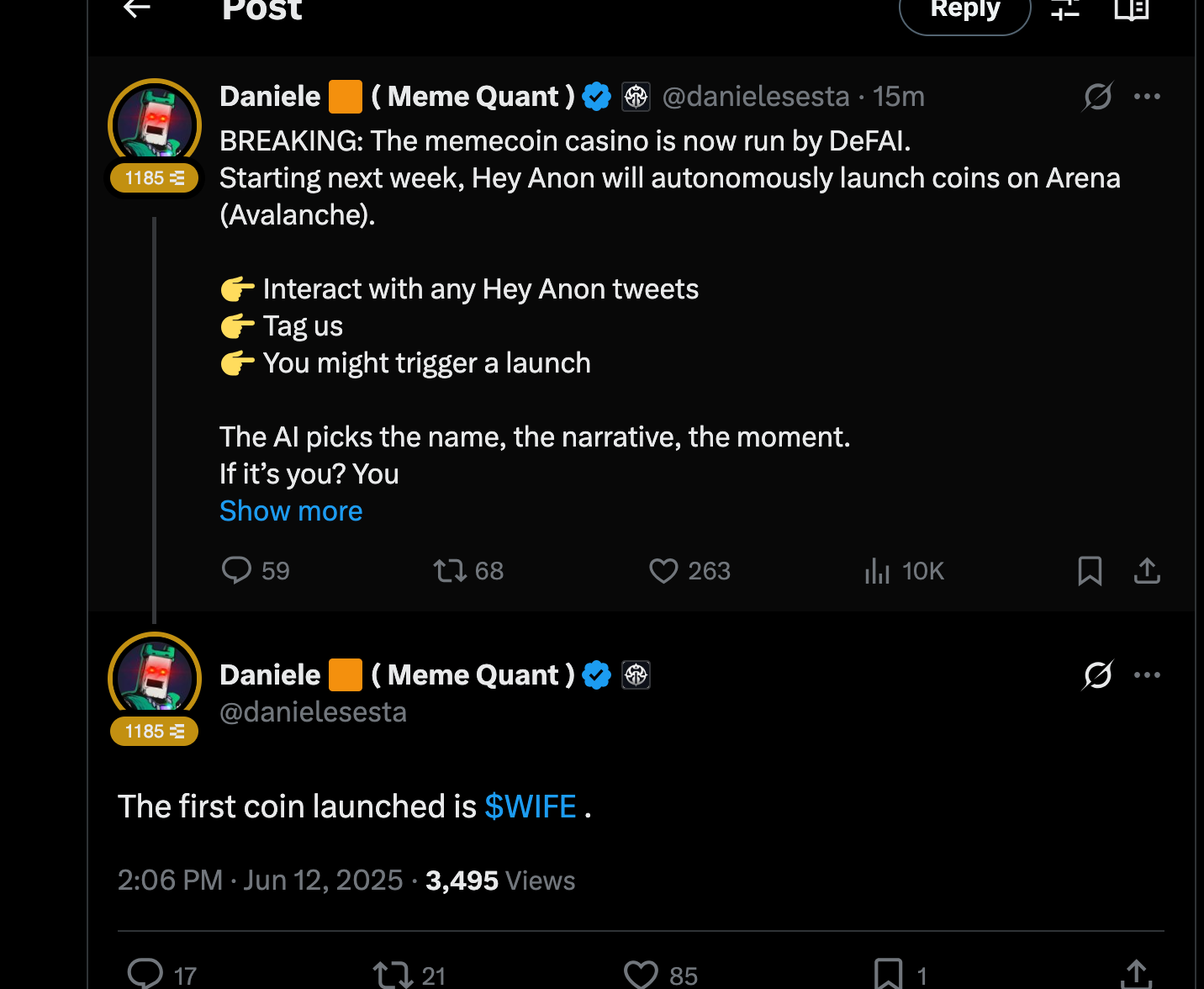Click the back arrow beside Post
Image resolution: width=1204 pixels, height=989 pixels.
(x=136, y=8)
